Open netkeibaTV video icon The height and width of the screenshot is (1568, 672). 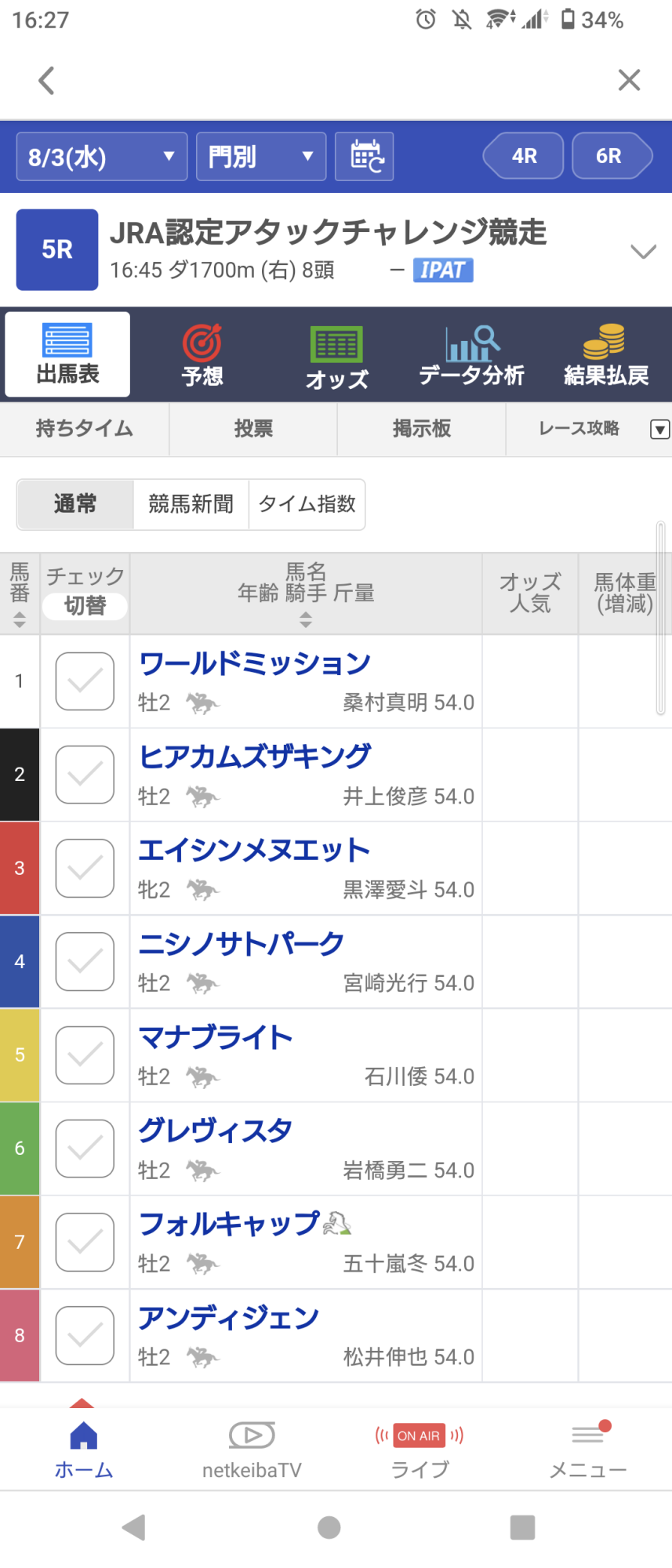(252, 1436)
